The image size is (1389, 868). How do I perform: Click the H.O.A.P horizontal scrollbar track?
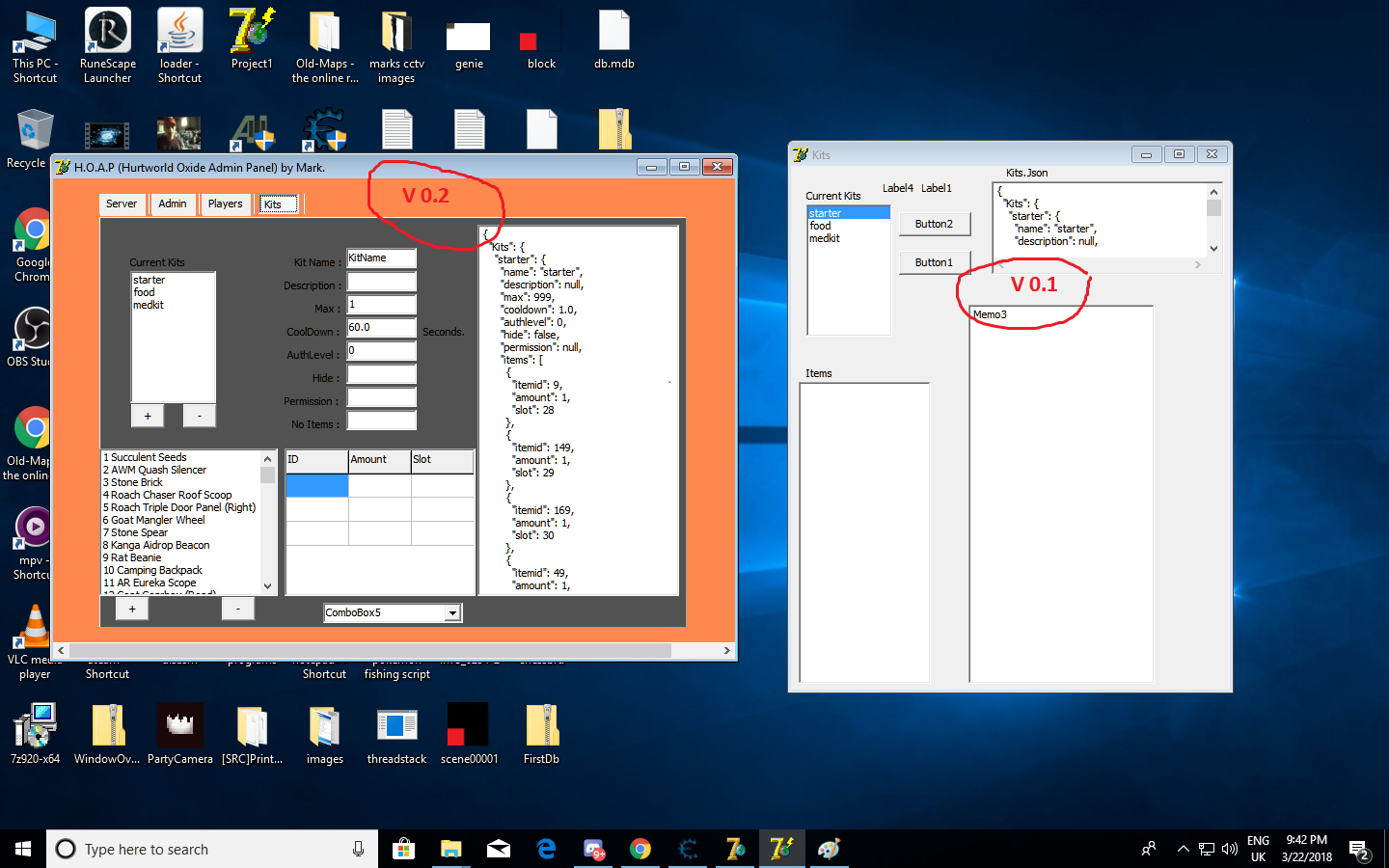(394, 651)
